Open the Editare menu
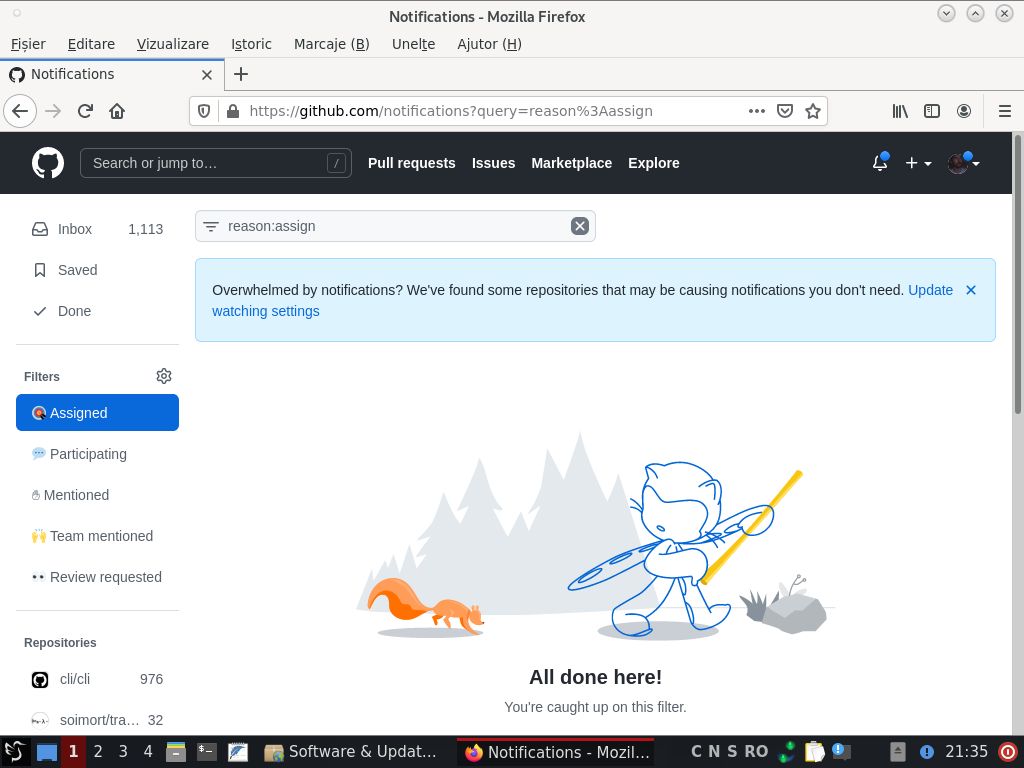This screenshot has height=768, width=1024. tap(91, 44)
